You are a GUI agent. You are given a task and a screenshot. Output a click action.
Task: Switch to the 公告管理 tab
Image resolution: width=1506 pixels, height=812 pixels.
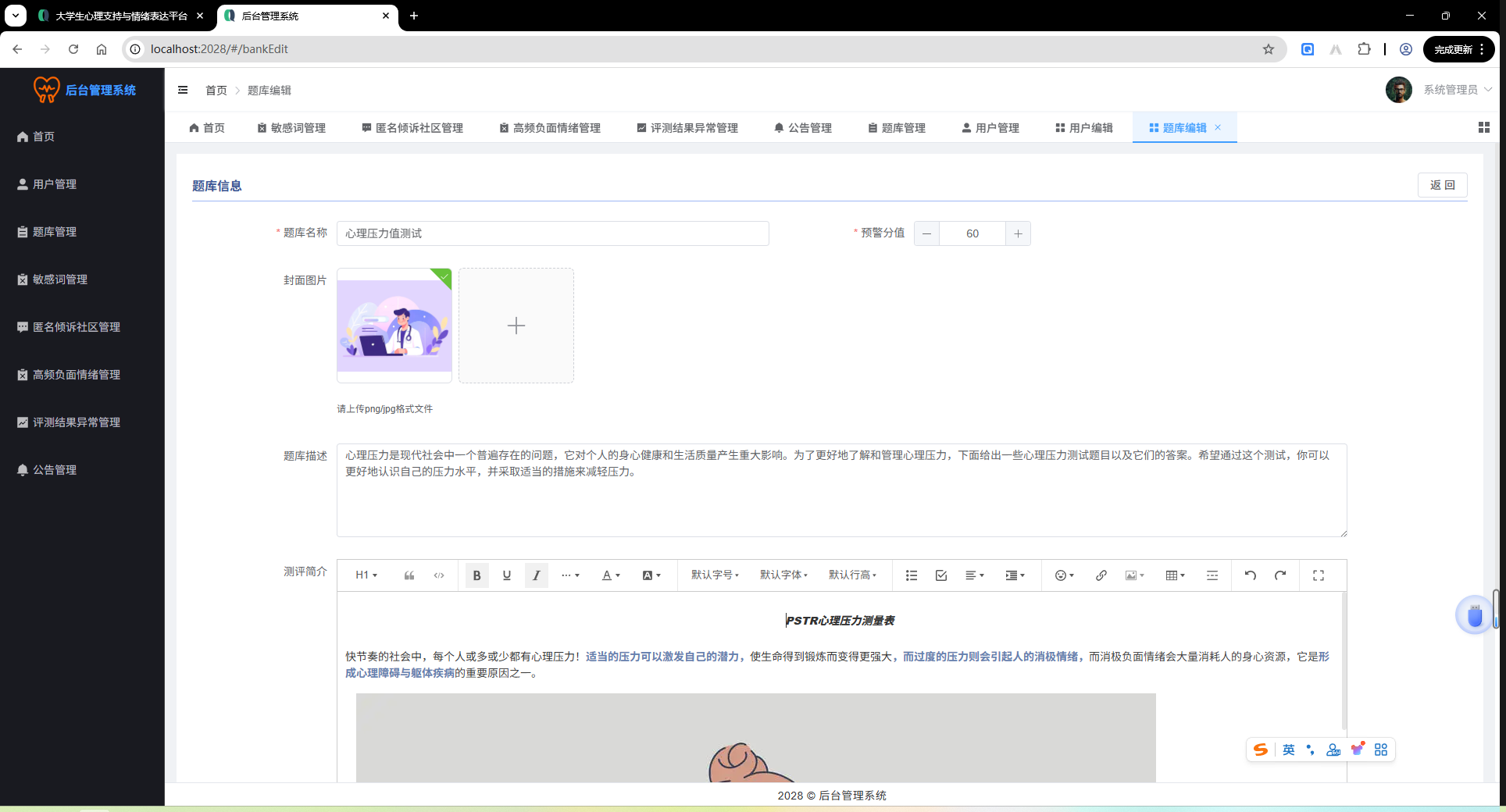click(803, 127)
